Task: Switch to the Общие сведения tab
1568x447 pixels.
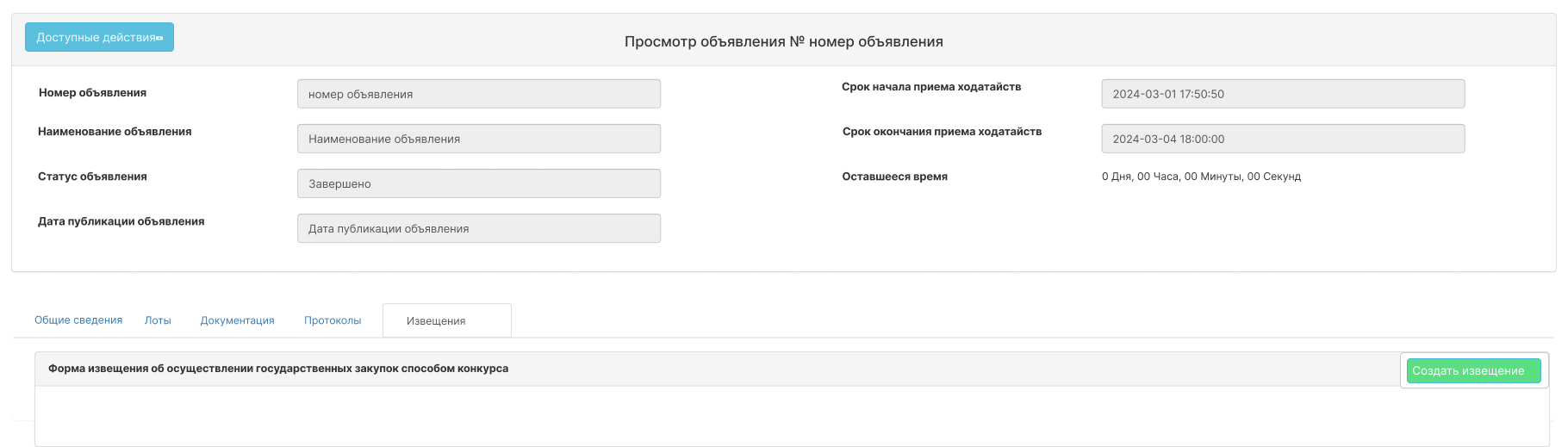Action: [78, 320]
